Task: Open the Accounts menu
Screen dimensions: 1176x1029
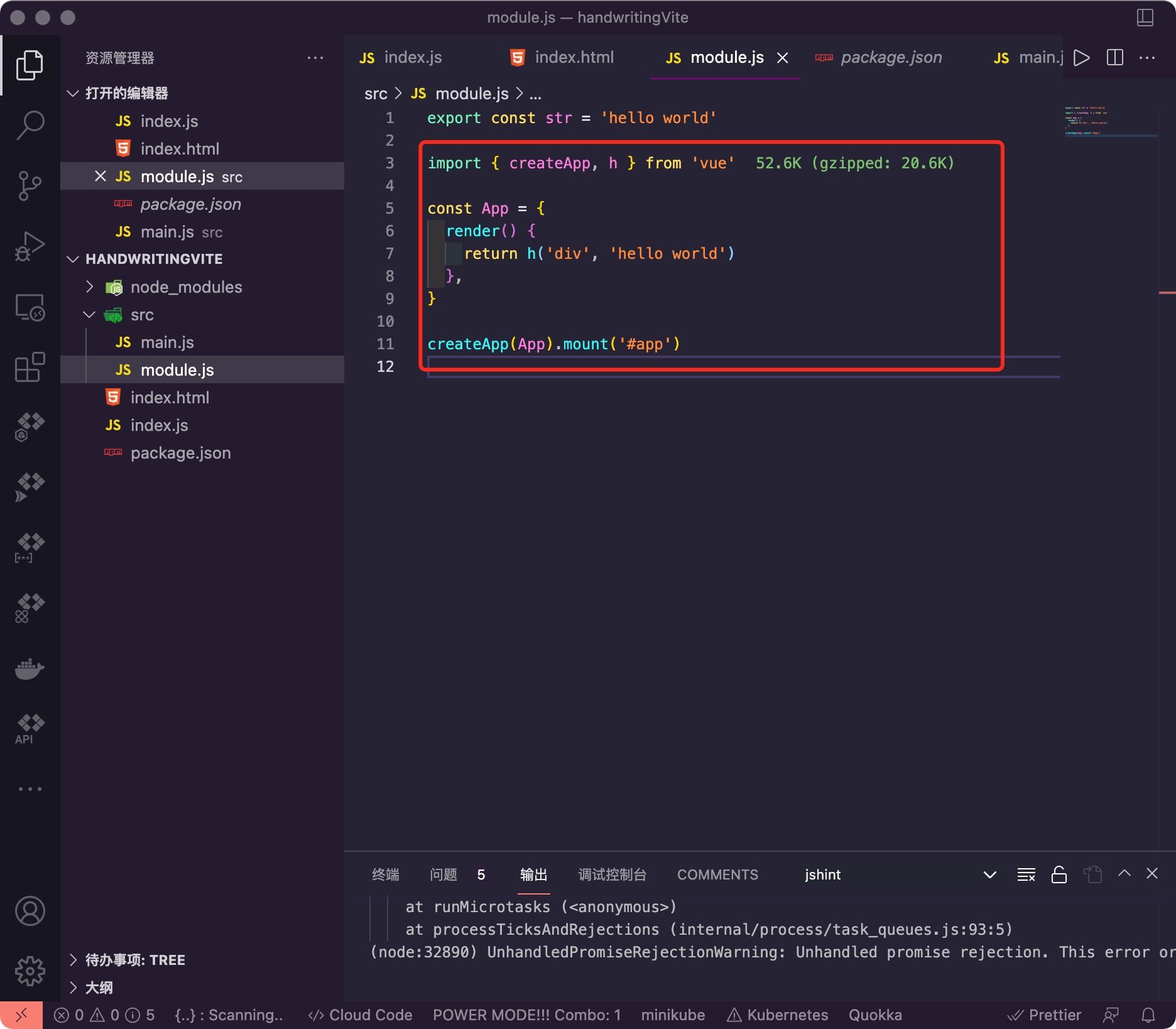Action: point(30,911)
